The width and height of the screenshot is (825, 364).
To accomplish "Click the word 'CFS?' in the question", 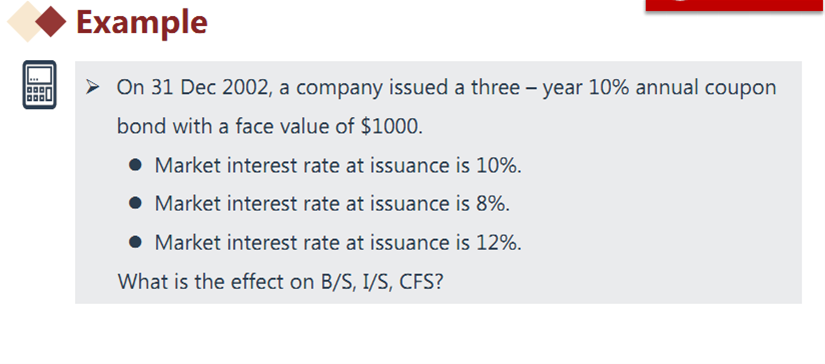I will pos(422,281).
